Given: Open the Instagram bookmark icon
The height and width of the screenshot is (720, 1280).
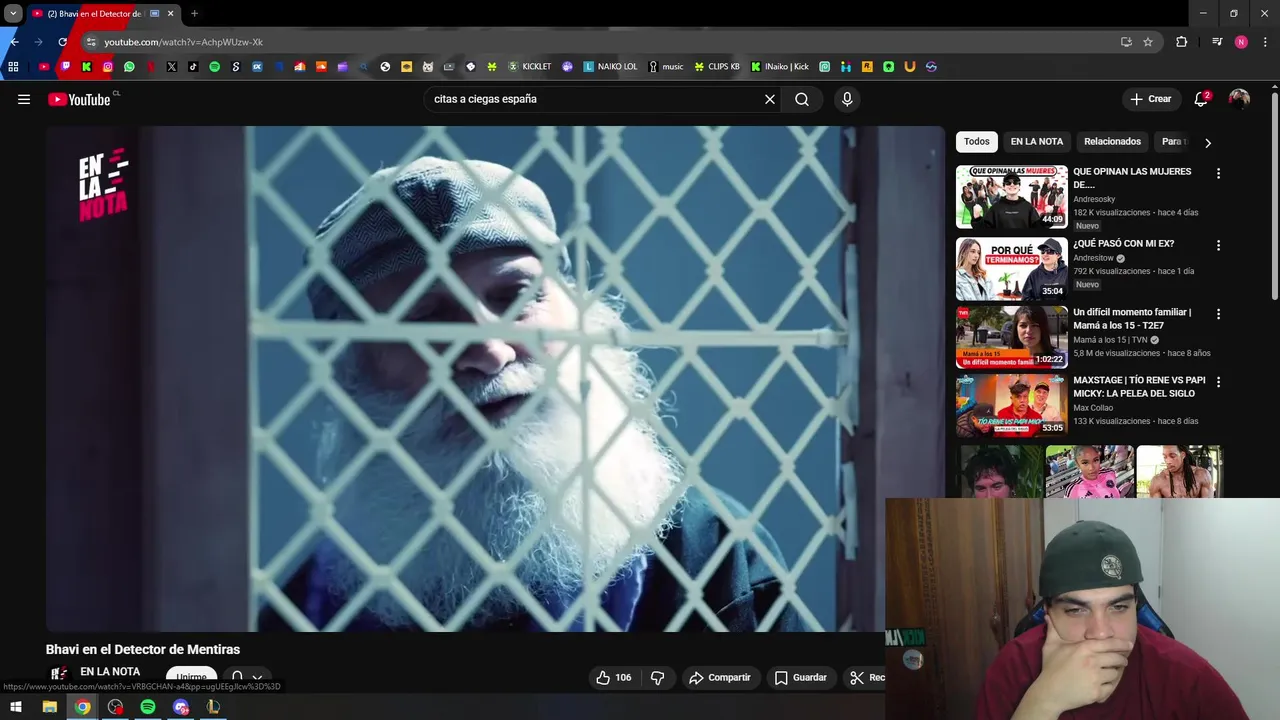Looking at the screenshot, I should click(108, 67).
